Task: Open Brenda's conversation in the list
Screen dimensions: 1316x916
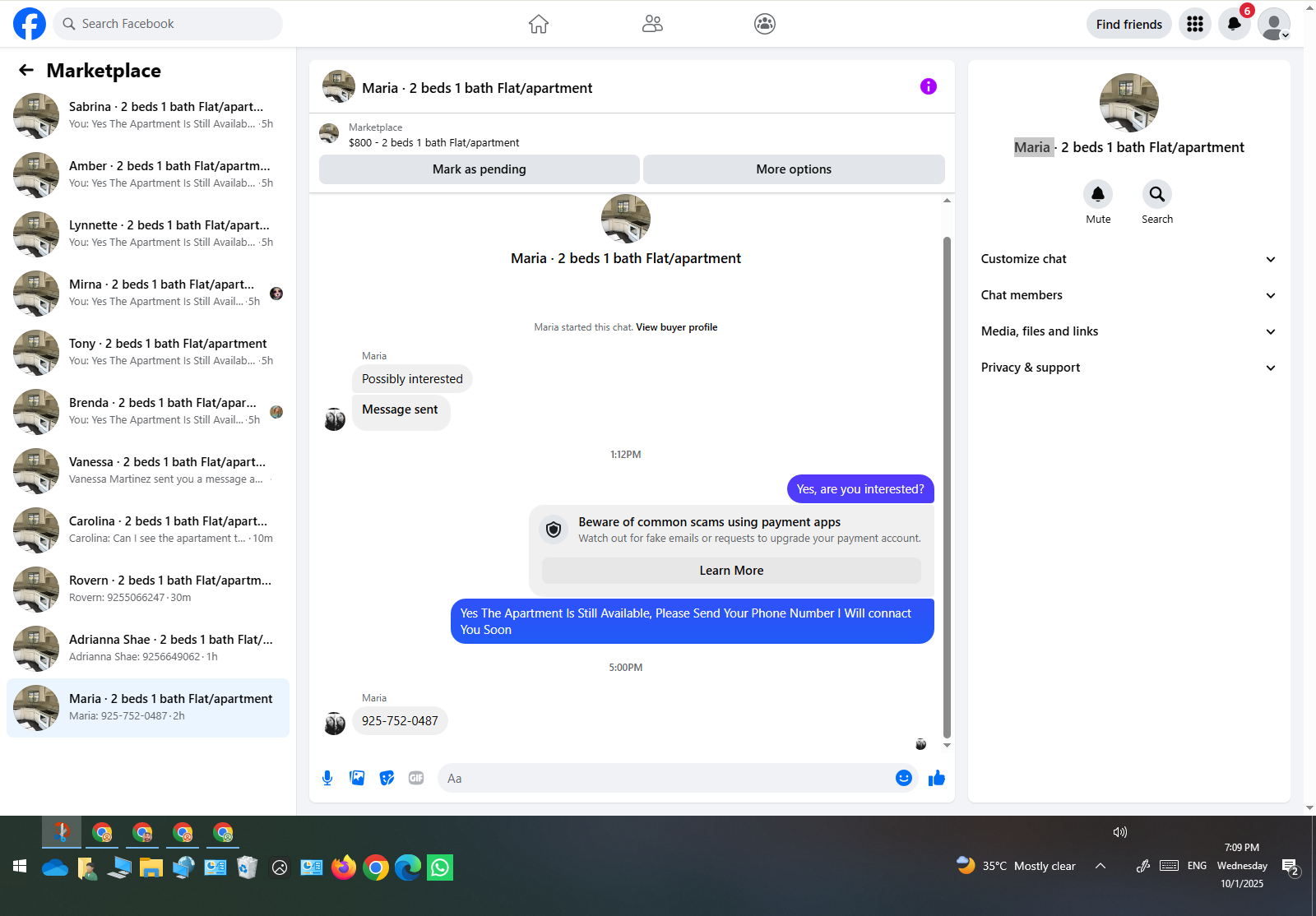Action: [148, 412]
